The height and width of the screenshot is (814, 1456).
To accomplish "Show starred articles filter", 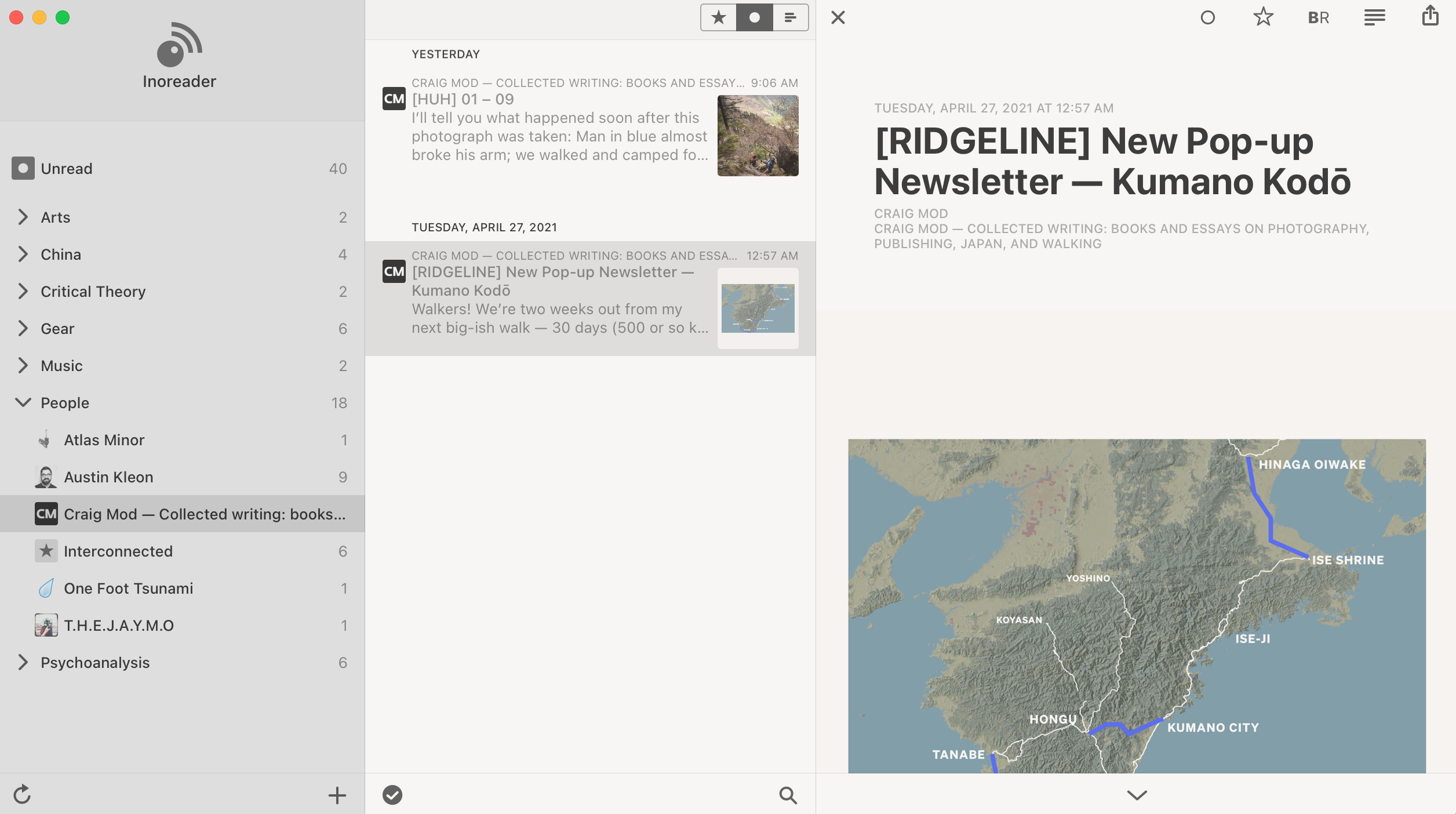I will (719, 17).
